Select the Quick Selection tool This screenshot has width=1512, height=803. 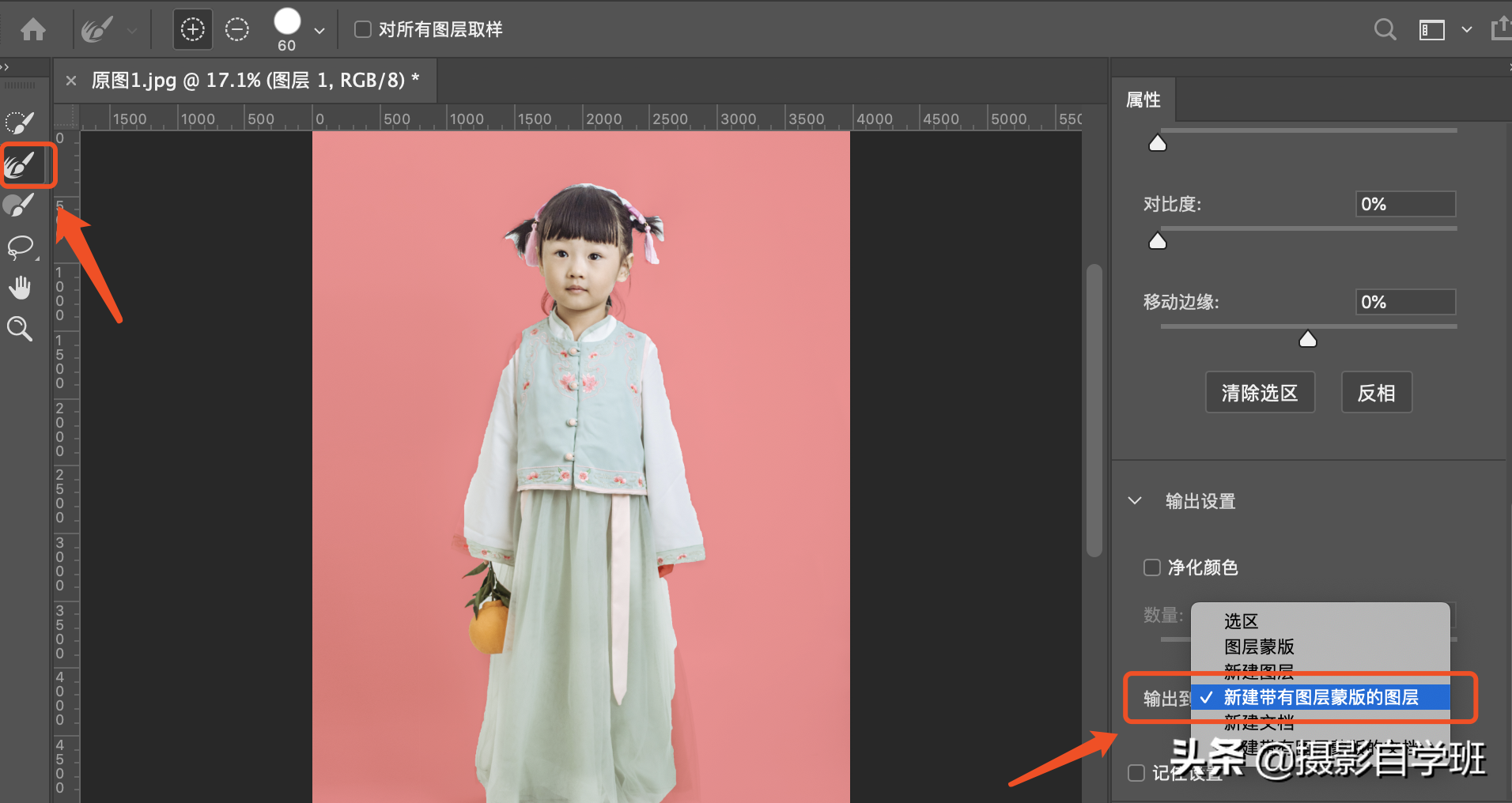click(x=20, y=123)
